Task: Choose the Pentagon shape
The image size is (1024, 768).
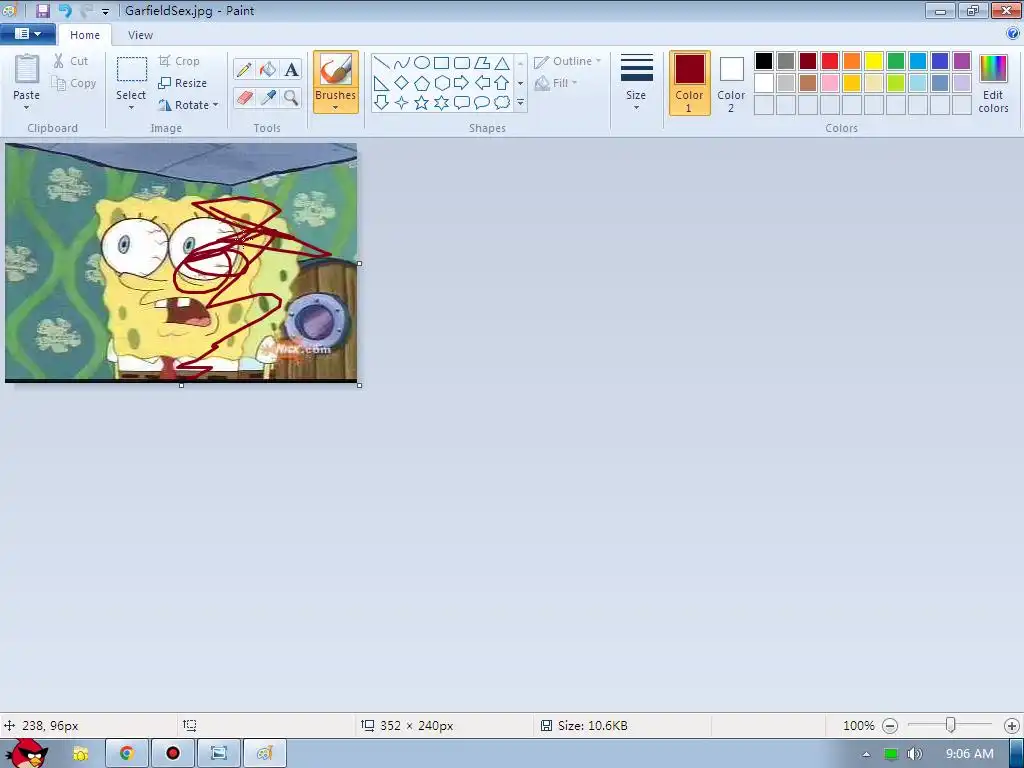Action: click(x=422, y=83)
